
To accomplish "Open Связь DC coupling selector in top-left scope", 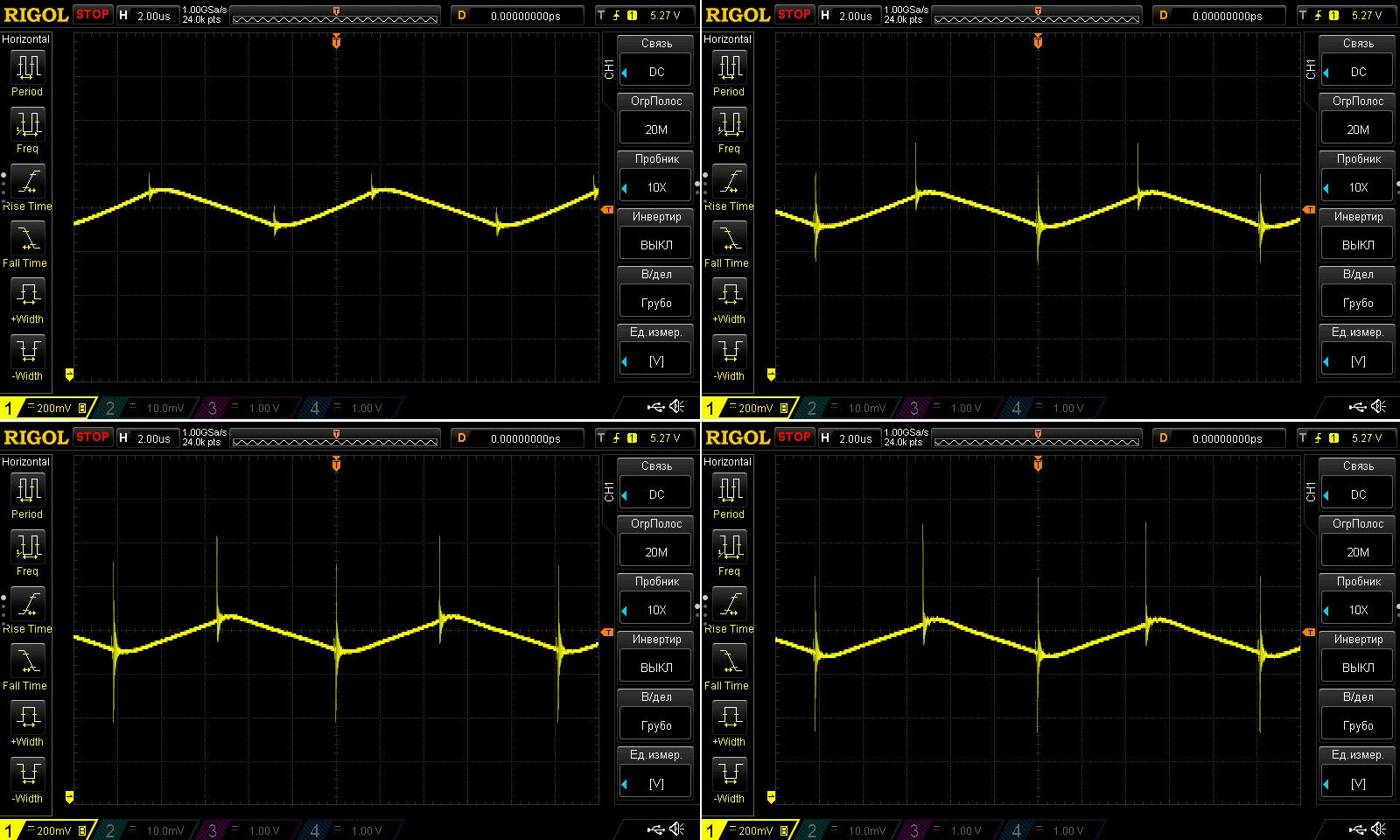I will [656, 72].
